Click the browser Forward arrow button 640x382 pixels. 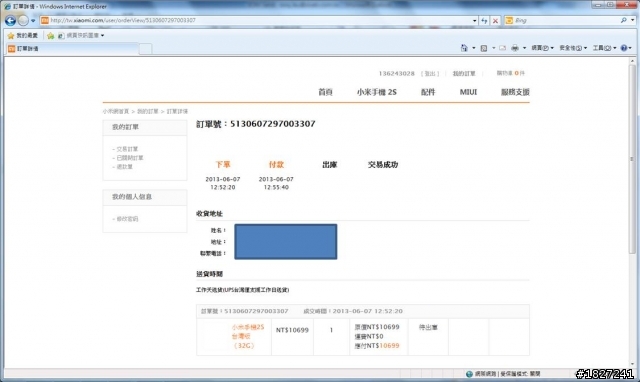tap(23, 20)
